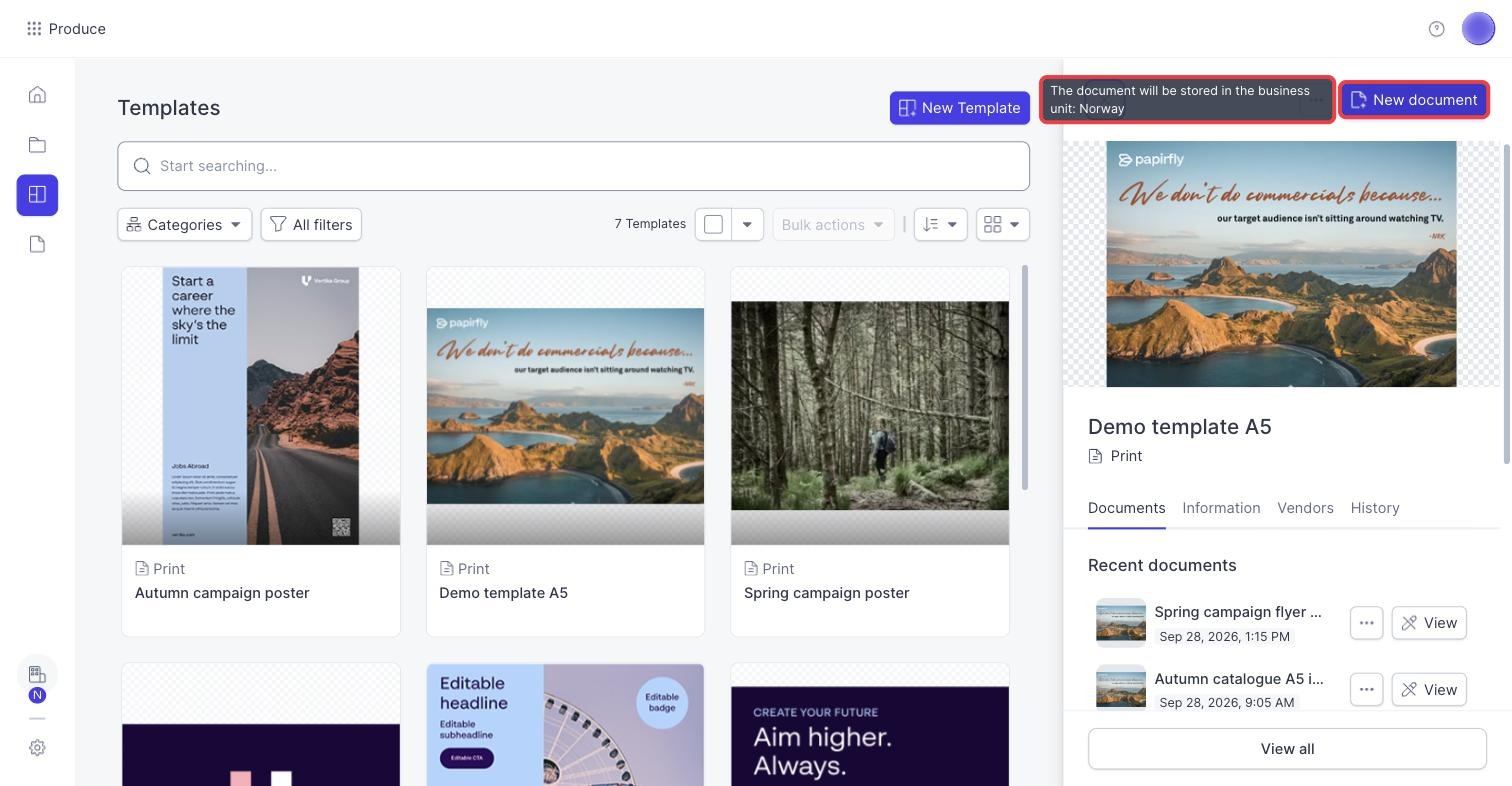Open the grid view mode dropdown

point(1003,224)
